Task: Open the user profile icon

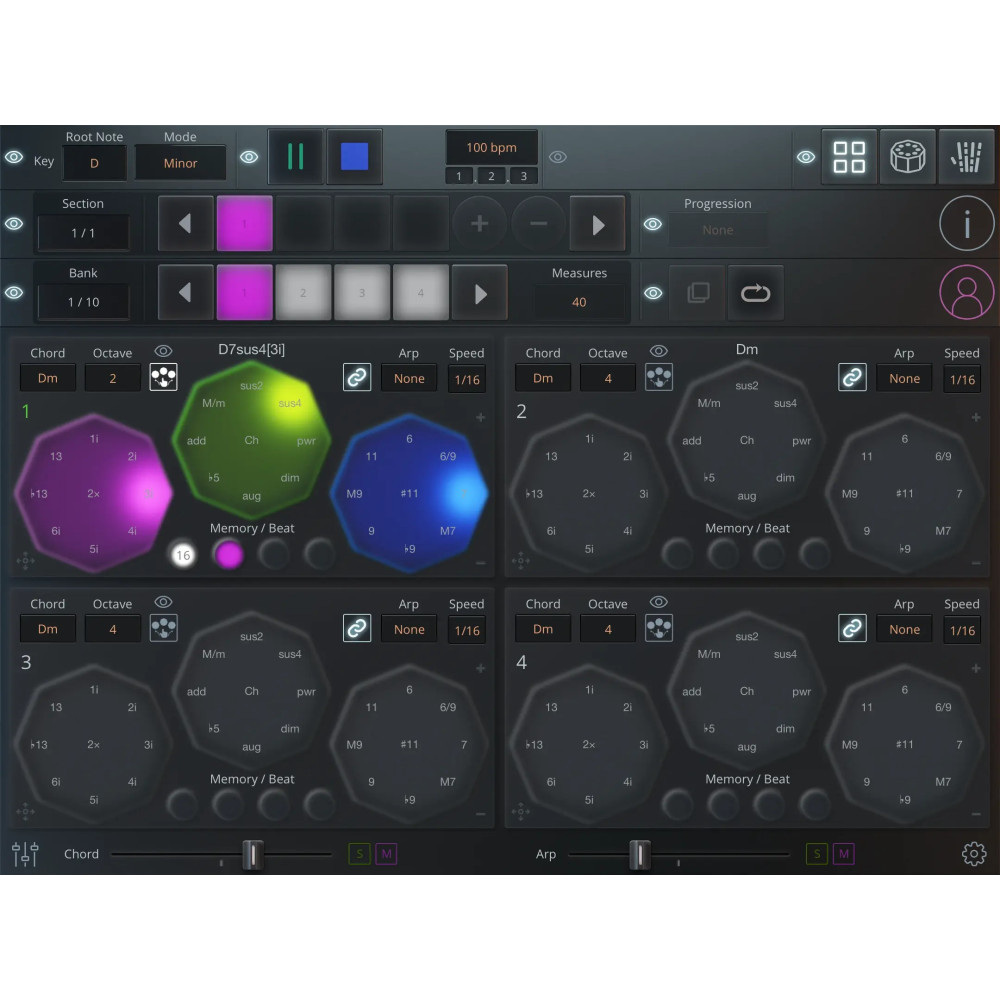Action: (x=967, y=293)
